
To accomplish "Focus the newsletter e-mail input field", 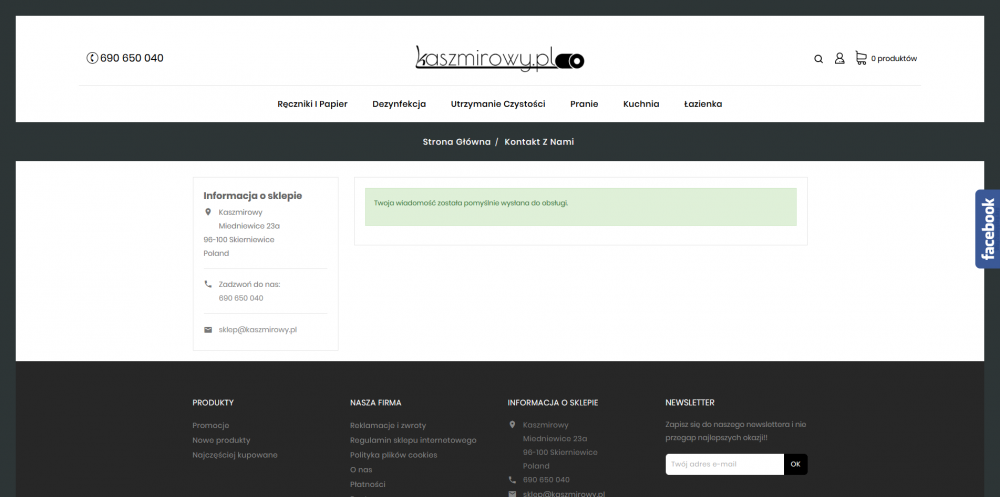I will (x=724, y=464).
